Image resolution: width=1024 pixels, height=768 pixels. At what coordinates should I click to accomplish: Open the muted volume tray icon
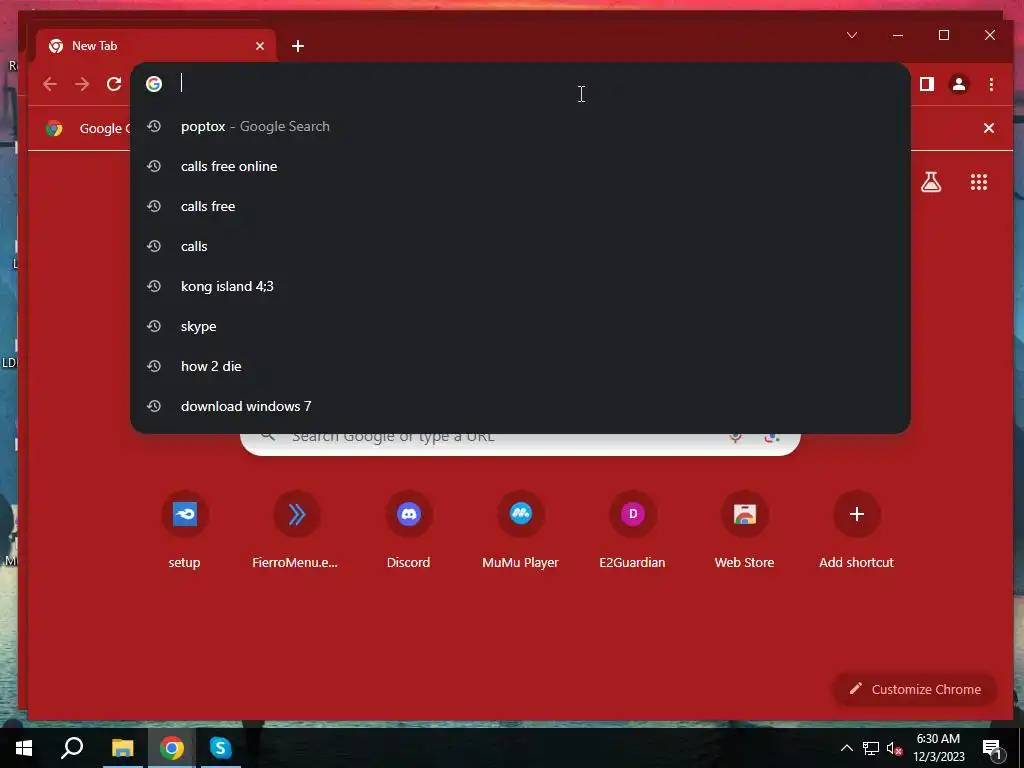(x=895, y=748)
